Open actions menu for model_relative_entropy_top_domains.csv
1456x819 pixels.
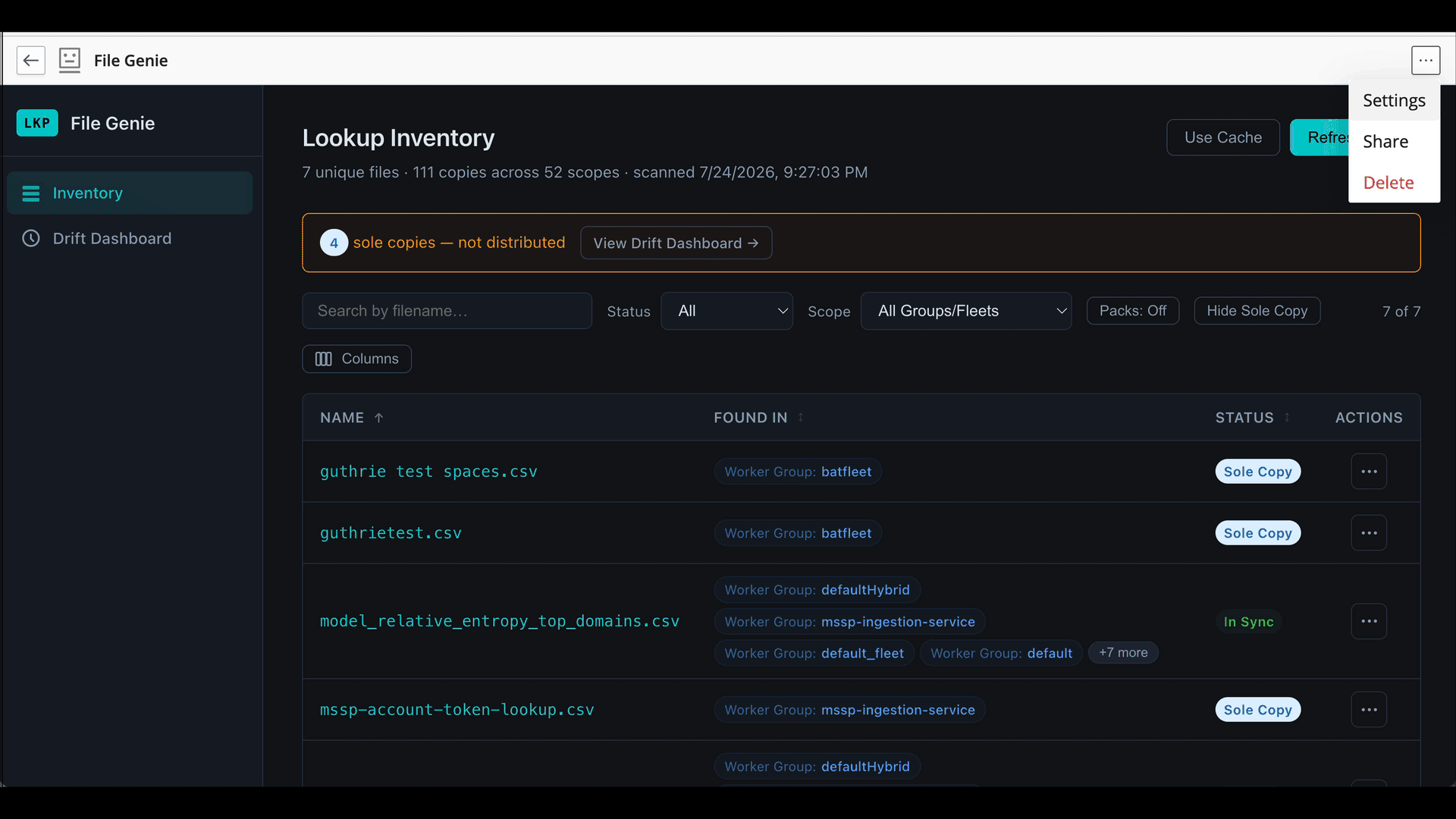coord(1369,621)
